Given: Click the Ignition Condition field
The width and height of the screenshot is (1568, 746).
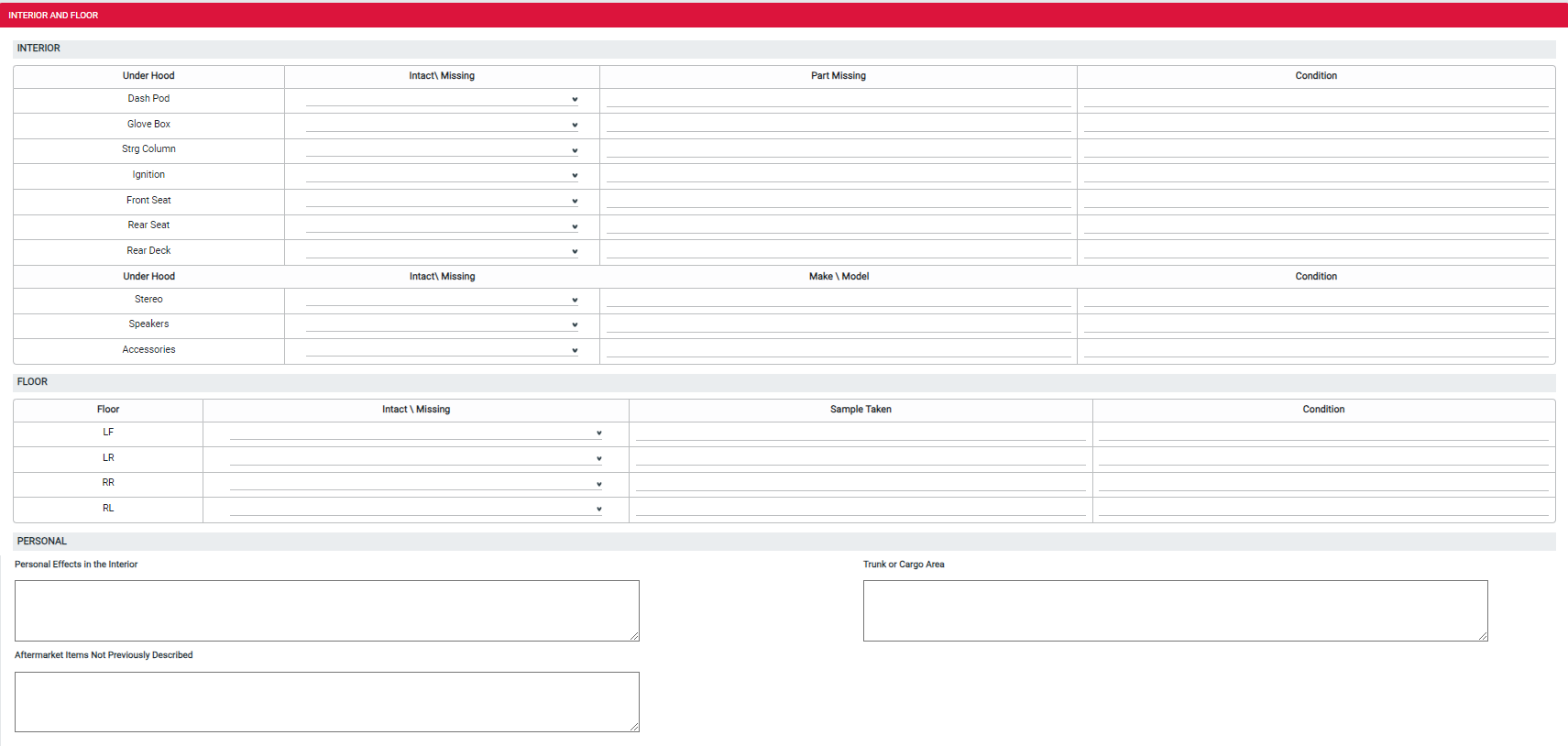Looking at the screenshot, I should click(x=1316, y=175).
